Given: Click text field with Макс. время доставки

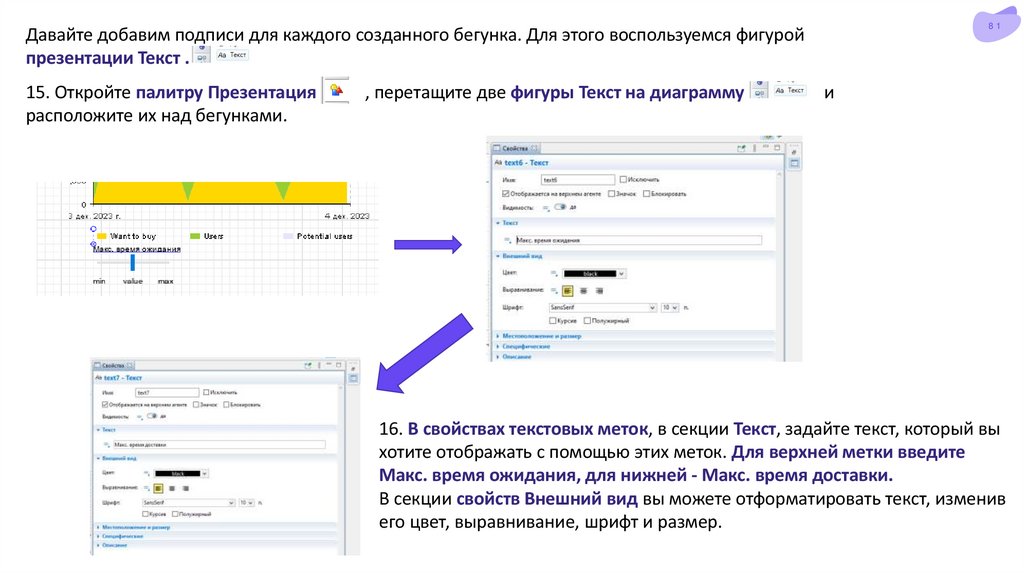Looking at the screenshot, I should [219, 445].
